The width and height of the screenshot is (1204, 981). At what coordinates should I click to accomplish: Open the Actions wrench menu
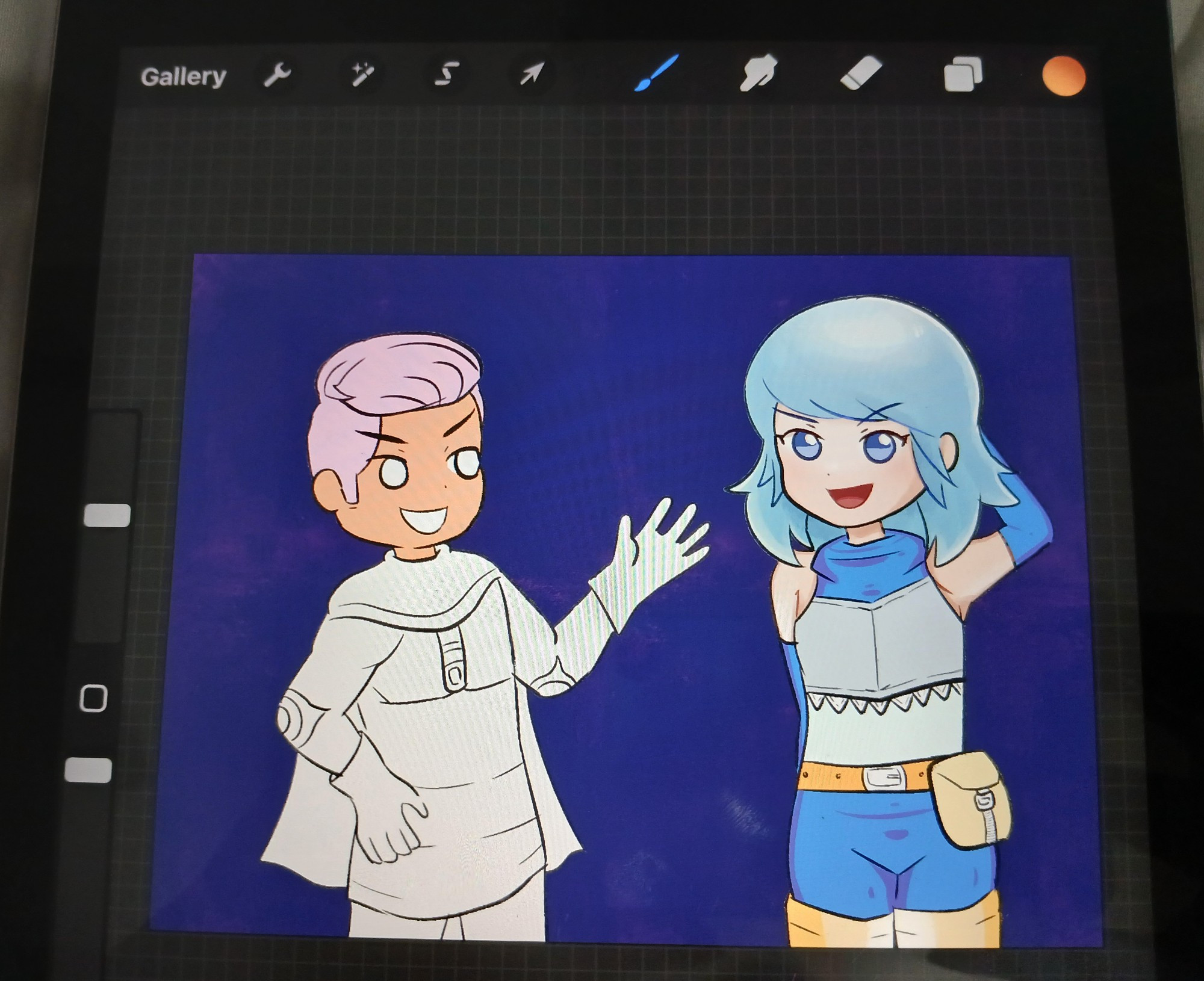(x=278, y=75)
